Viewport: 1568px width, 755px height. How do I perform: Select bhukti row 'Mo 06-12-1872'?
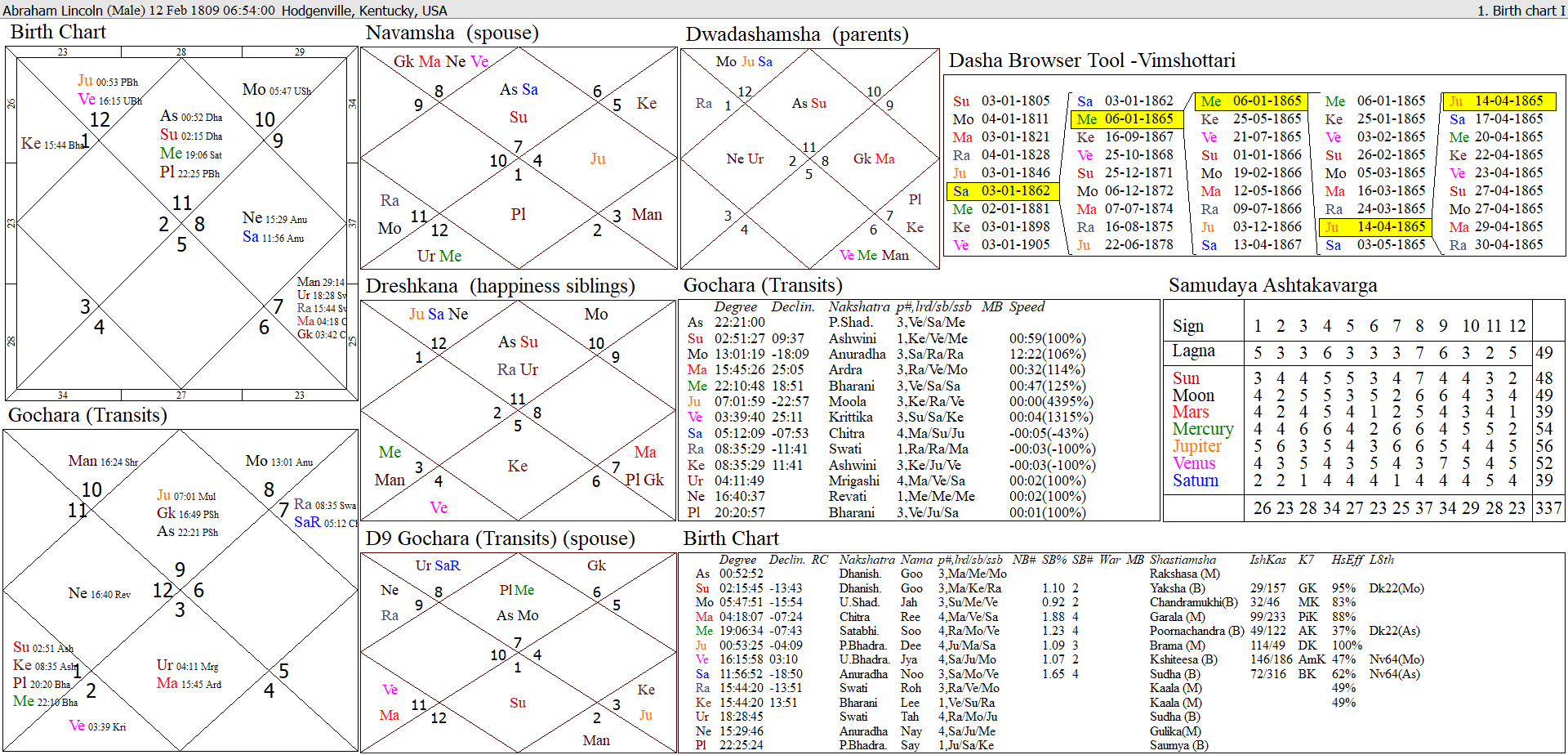1125,191
